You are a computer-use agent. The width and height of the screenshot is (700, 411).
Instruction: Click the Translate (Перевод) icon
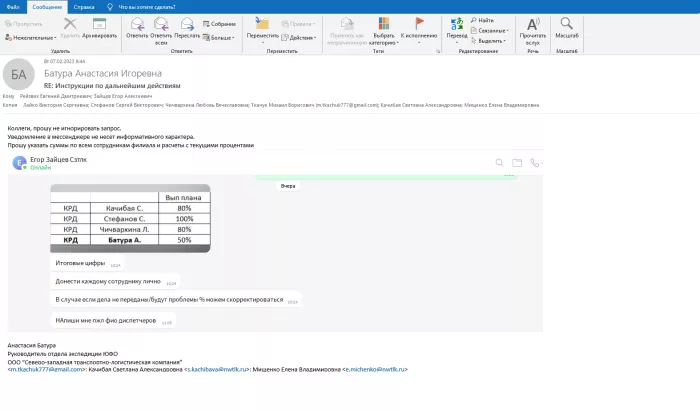point(456,25)
